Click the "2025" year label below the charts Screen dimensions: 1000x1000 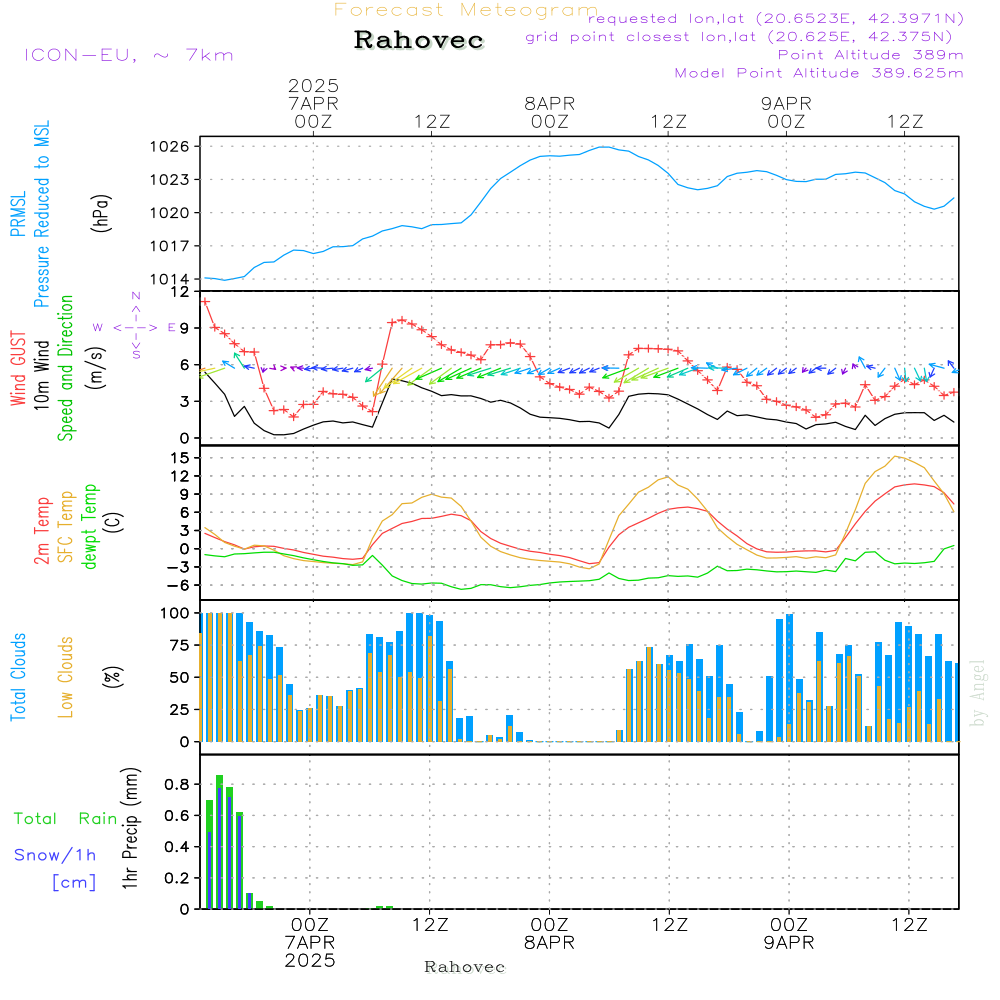[x=310, y=960]
